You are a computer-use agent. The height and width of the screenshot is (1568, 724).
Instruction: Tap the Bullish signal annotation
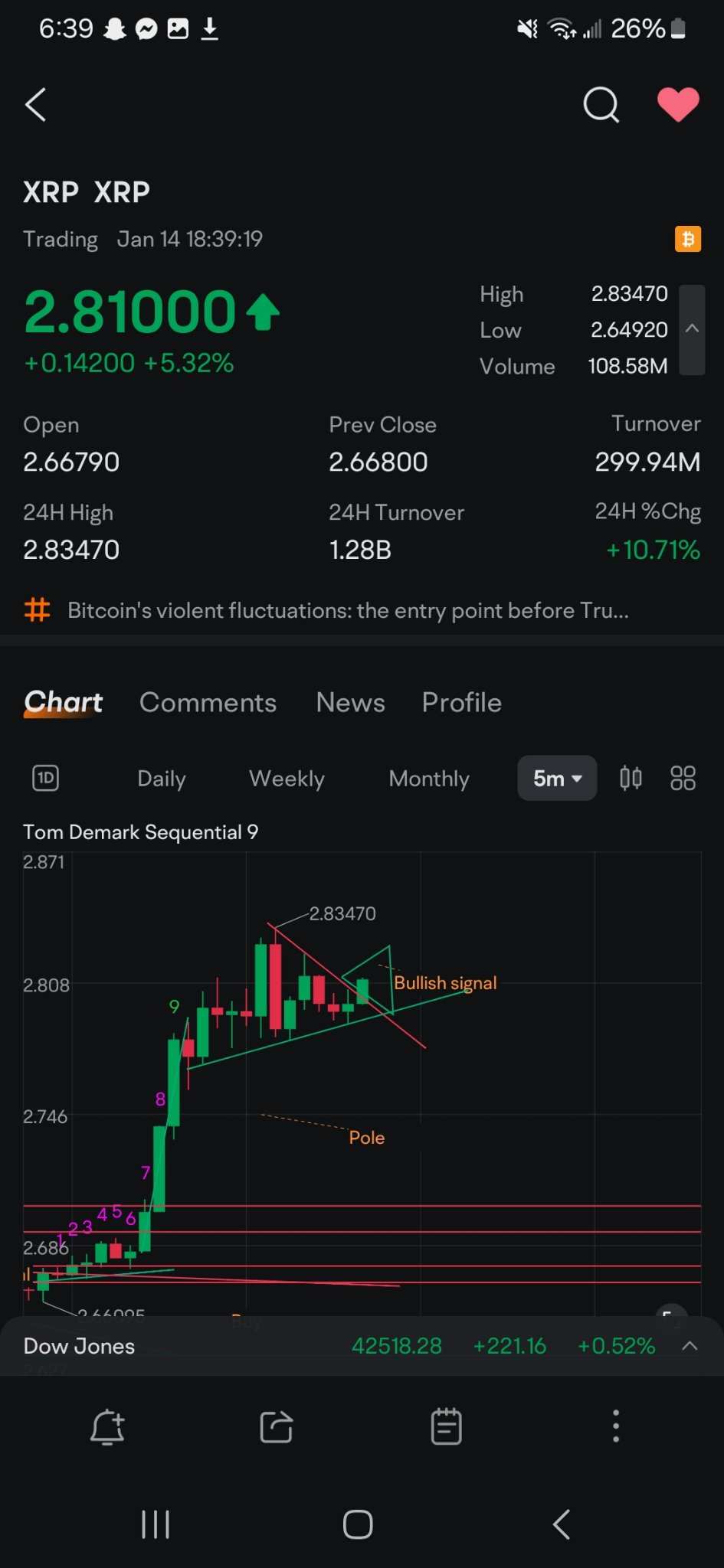point(445,983)
